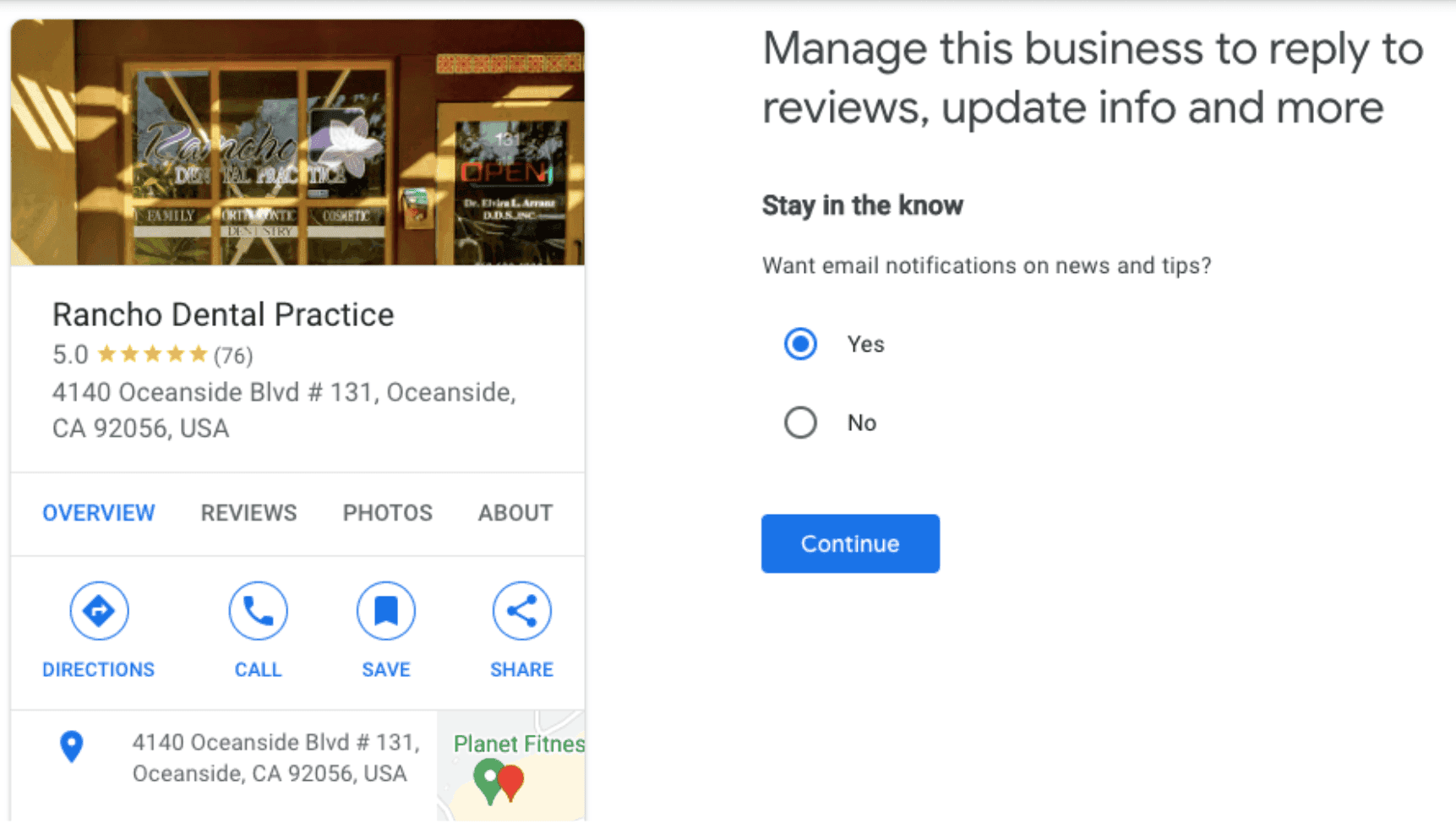Open the About tab
This screenshot has height=840, width=1456.
pos(515,513)
